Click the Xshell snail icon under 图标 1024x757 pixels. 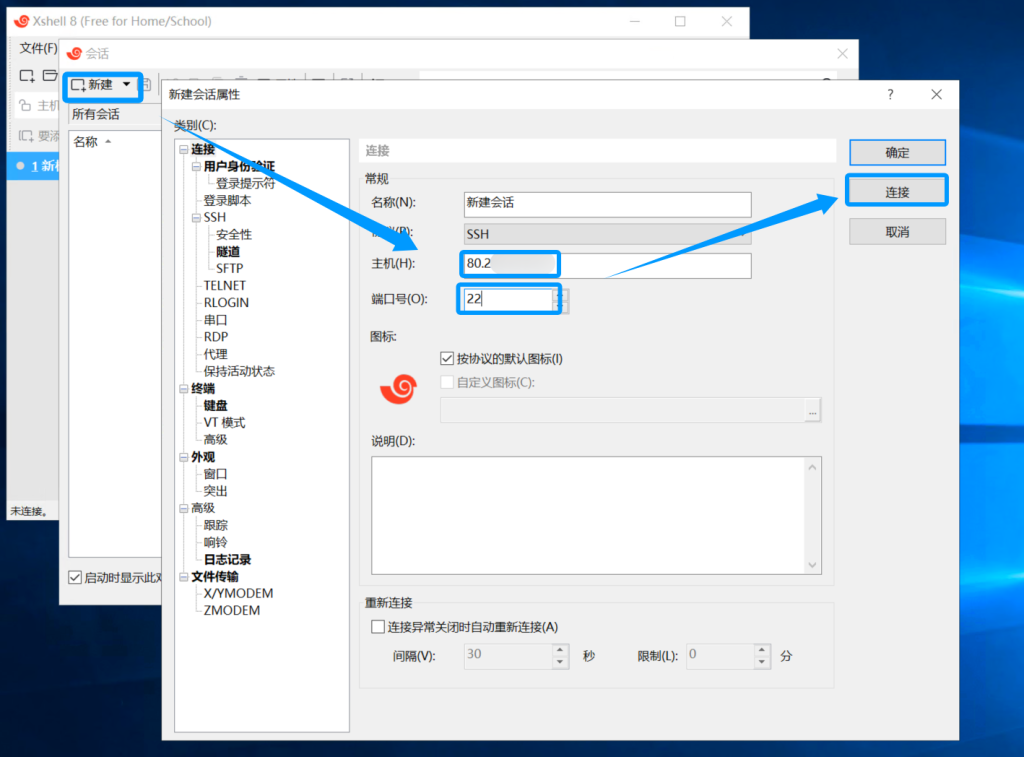pyautogui.click(x=398, y=389)
